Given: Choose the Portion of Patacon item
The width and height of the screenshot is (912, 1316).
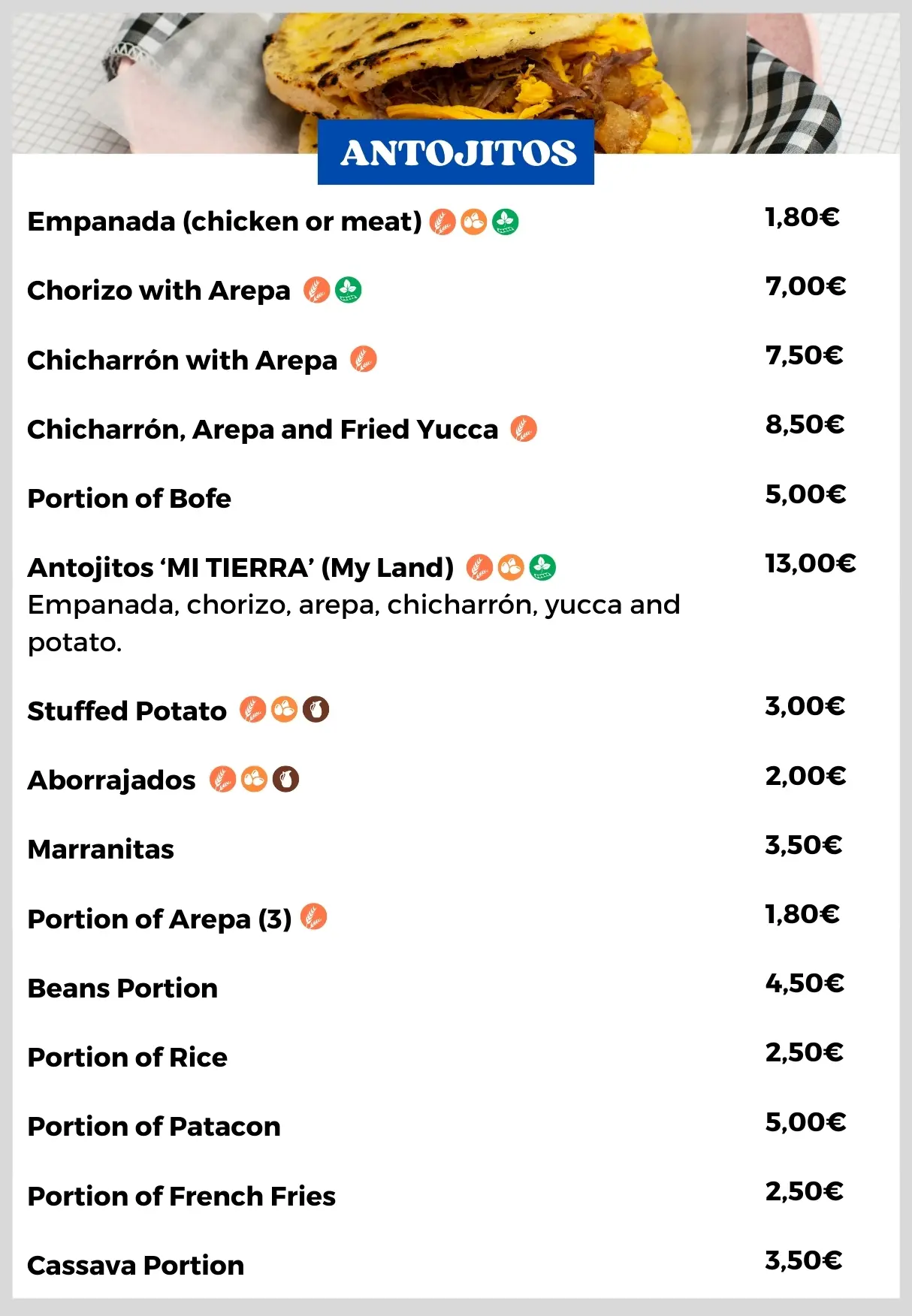Looking at the screenshot, I should coord(154,1127).
